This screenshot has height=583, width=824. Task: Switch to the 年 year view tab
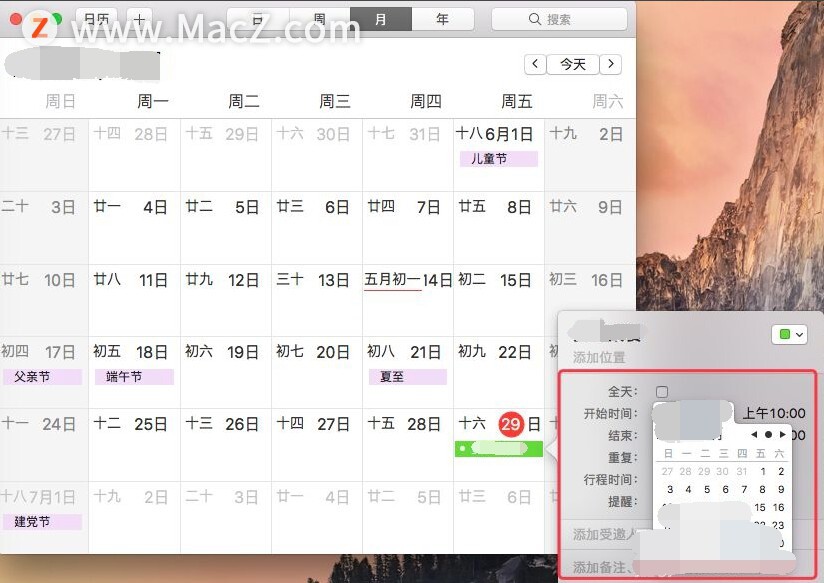(442, 19)
